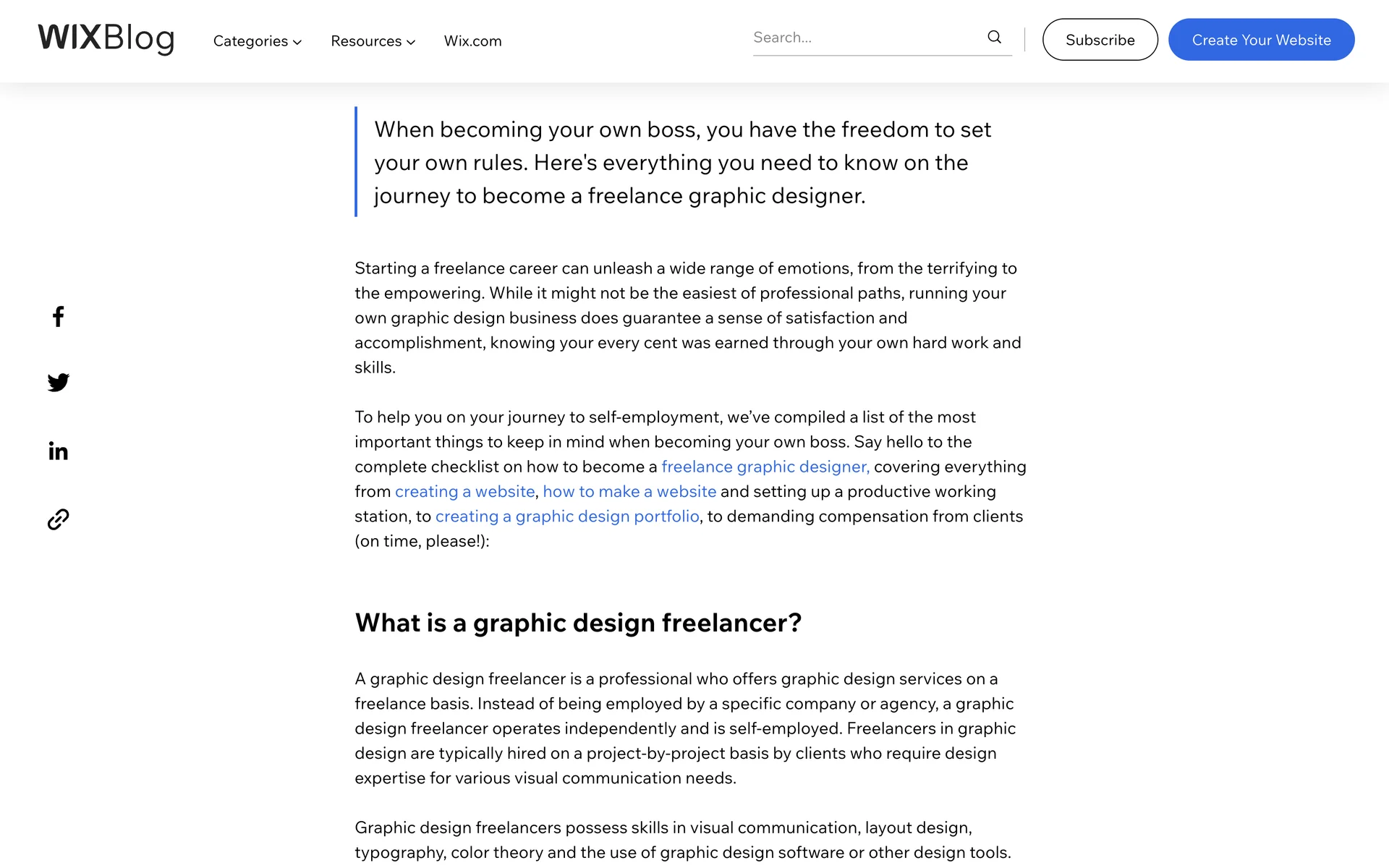Image resolution: width=1389 pixels, height=868 pixels.
Task: Copy link using chain icon
Action: 59,519
